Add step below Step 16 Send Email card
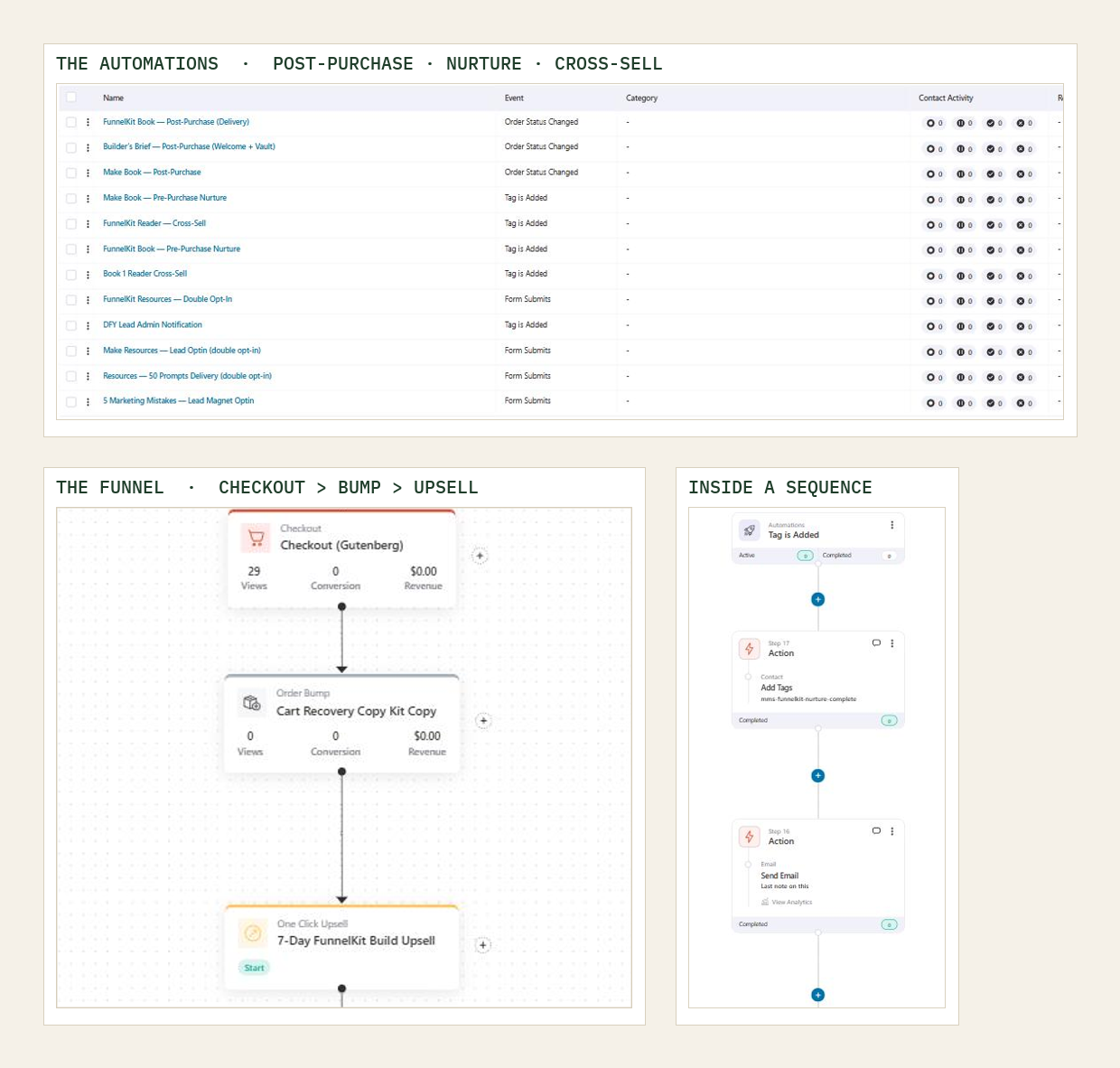This screenshot has height=1068, width=1120. coord(817,995)
